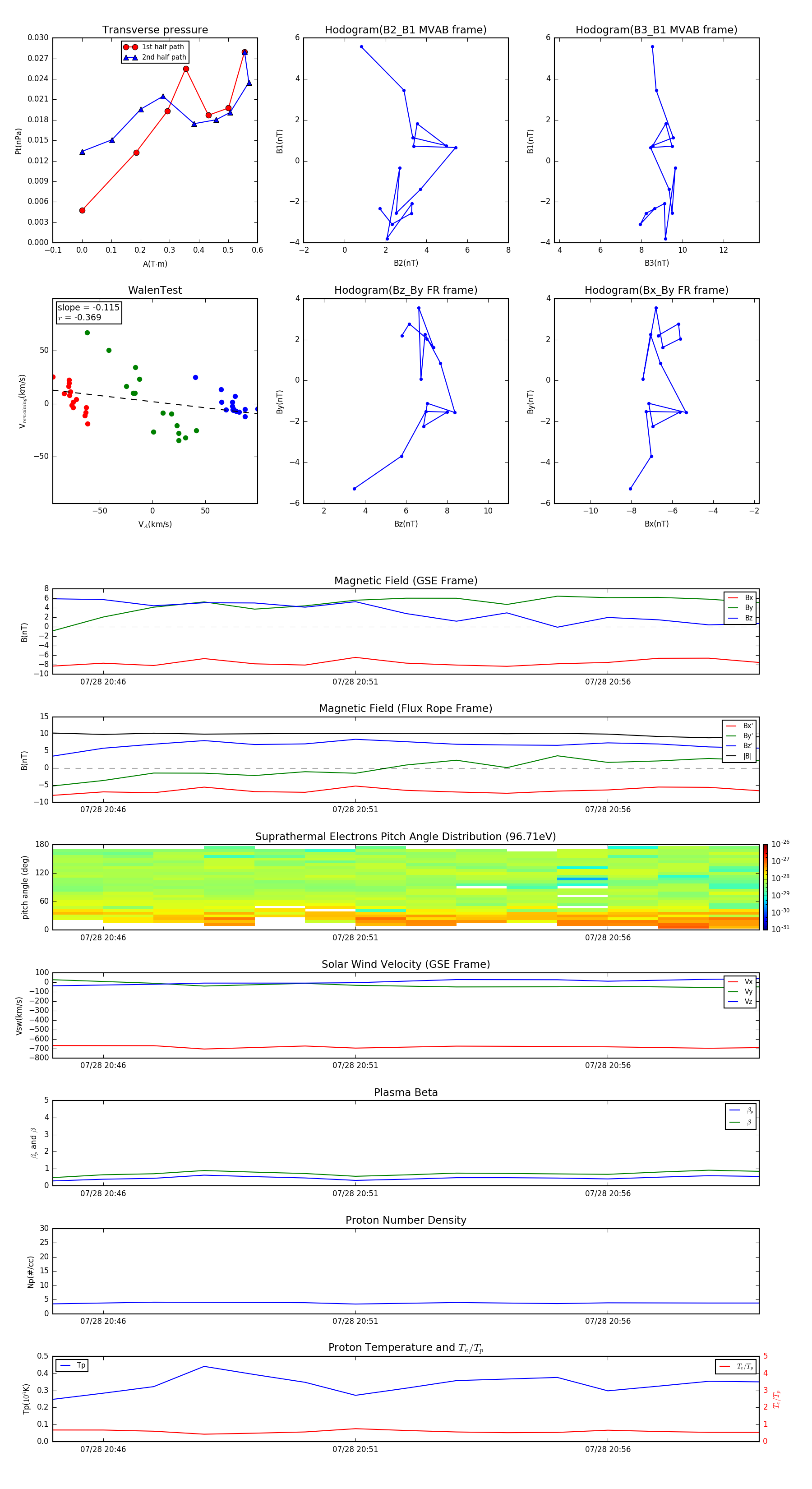Click the pitch angle color scale bar
The width and height of the screenshot is (812, 1489).
click(765, 887)
